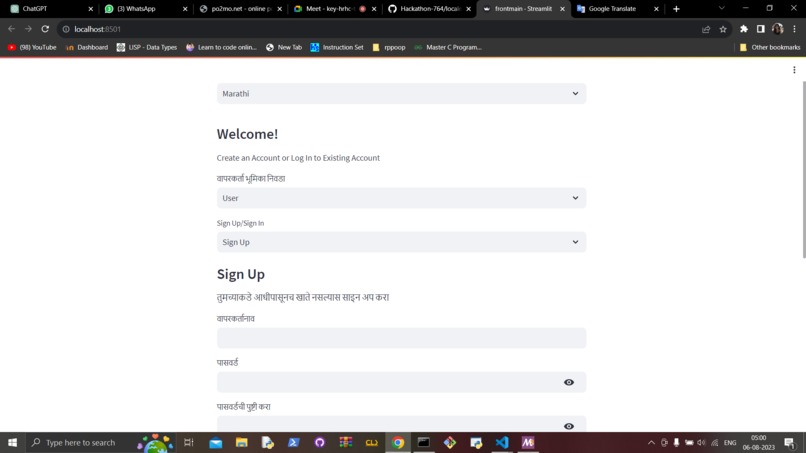806x453 pixels.
Task: View site information icon in address bar
Action: tap(66, 29)
